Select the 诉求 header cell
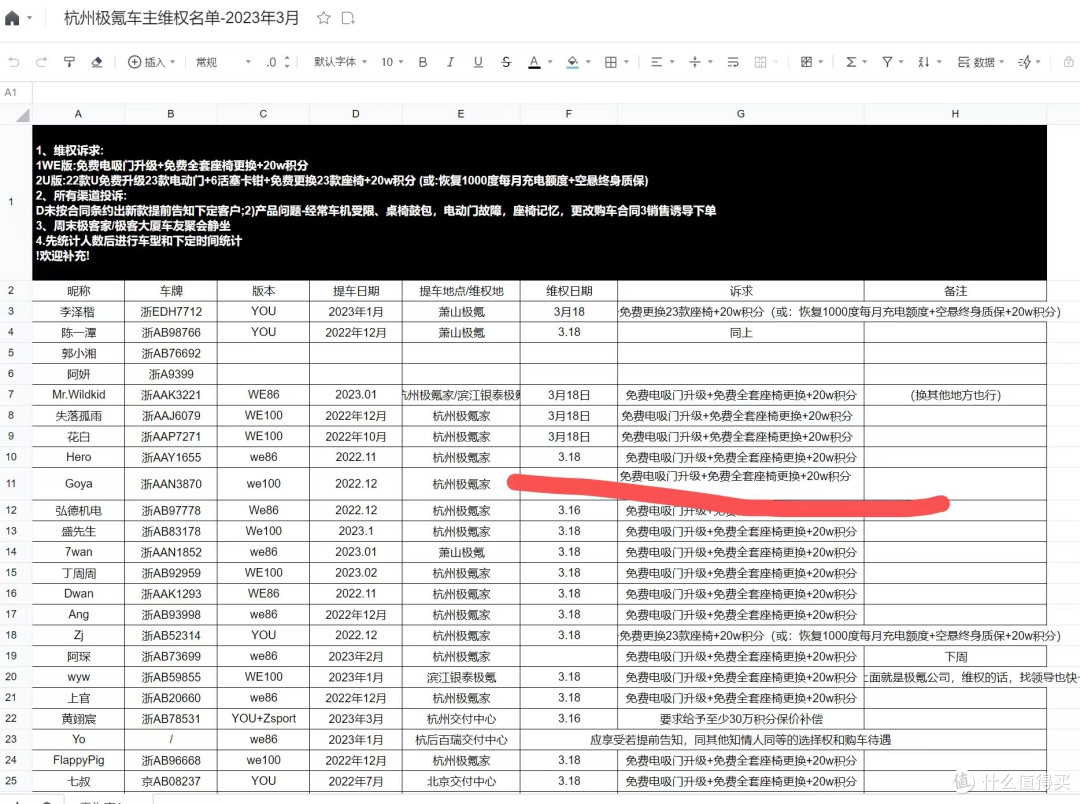The width and height of the screenshot is (1080, 804). [x=741, y=291]
